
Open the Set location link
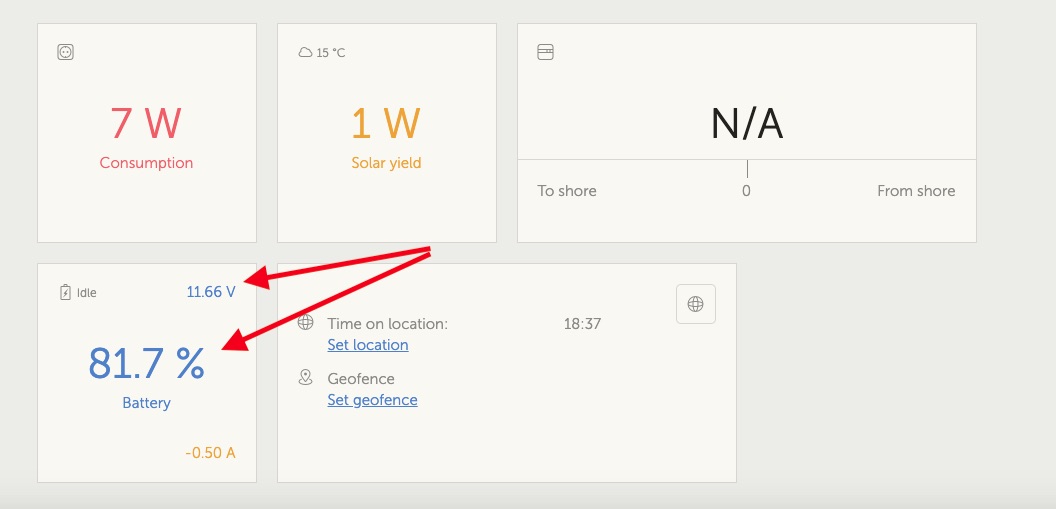(x=368, y=345)
